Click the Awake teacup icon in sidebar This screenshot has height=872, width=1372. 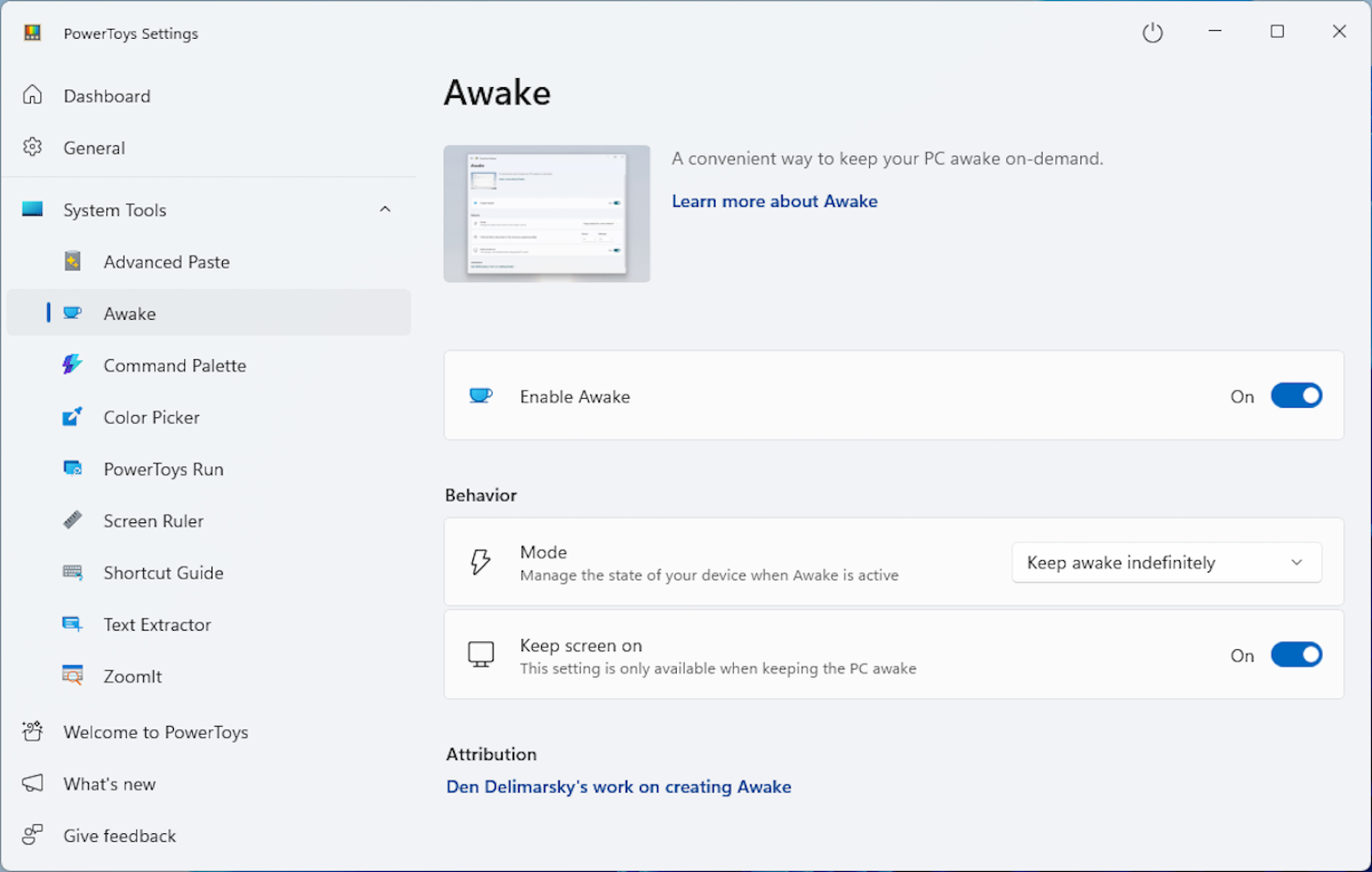(x=72, y=313)
